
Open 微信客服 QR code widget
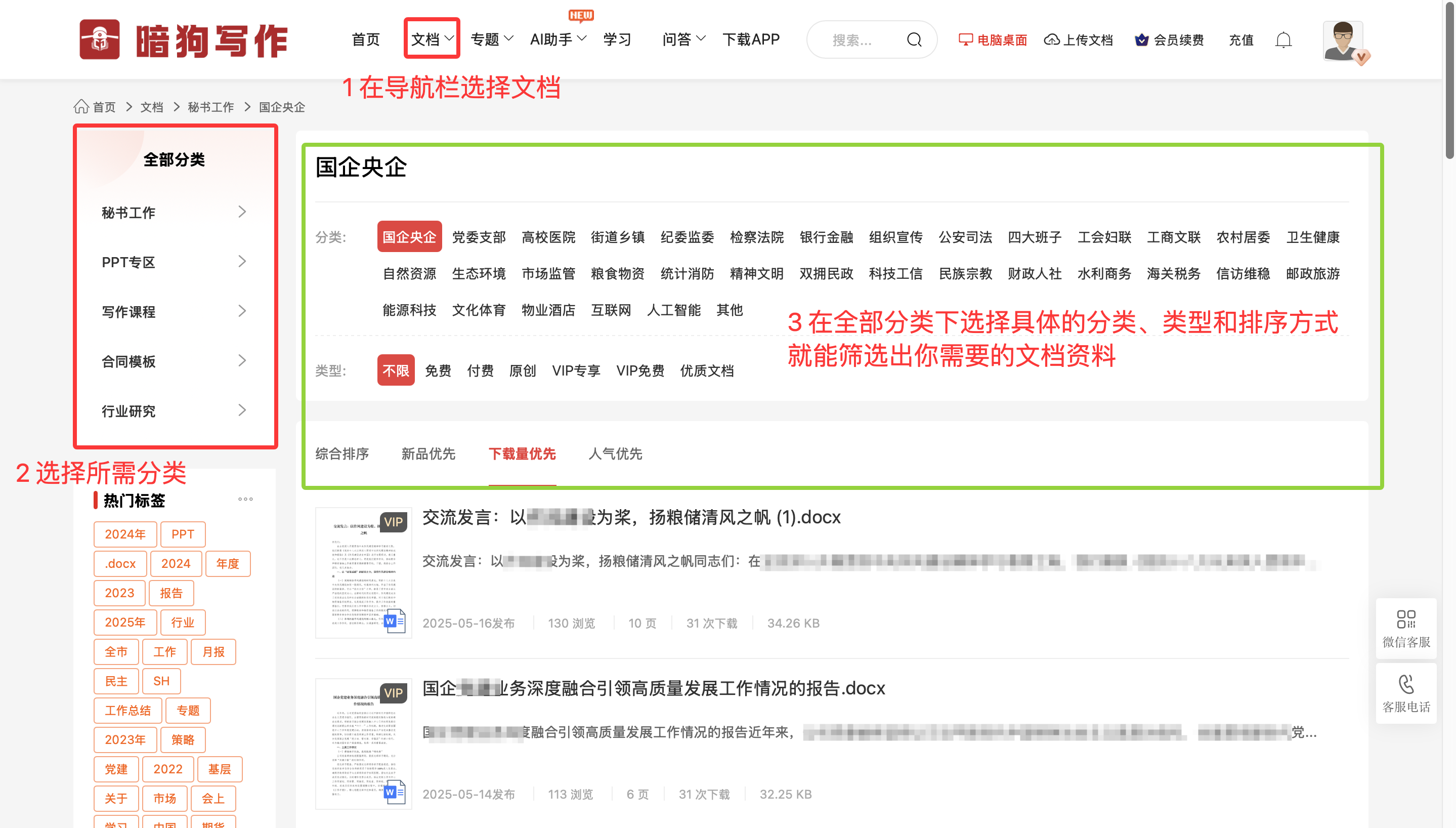pos(1406,629)
